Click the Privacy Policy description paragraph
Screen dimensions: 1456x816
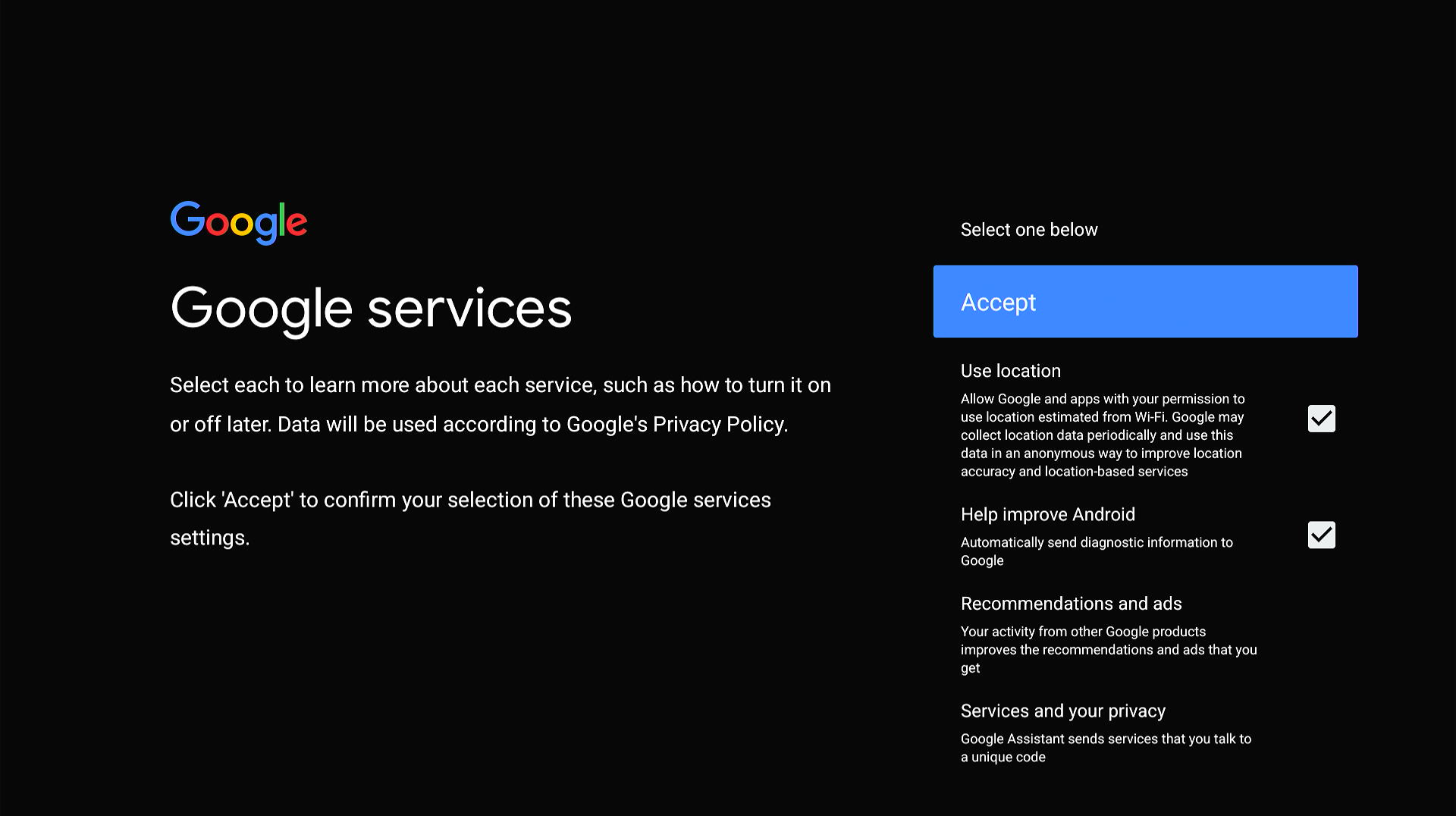[500, 404]
